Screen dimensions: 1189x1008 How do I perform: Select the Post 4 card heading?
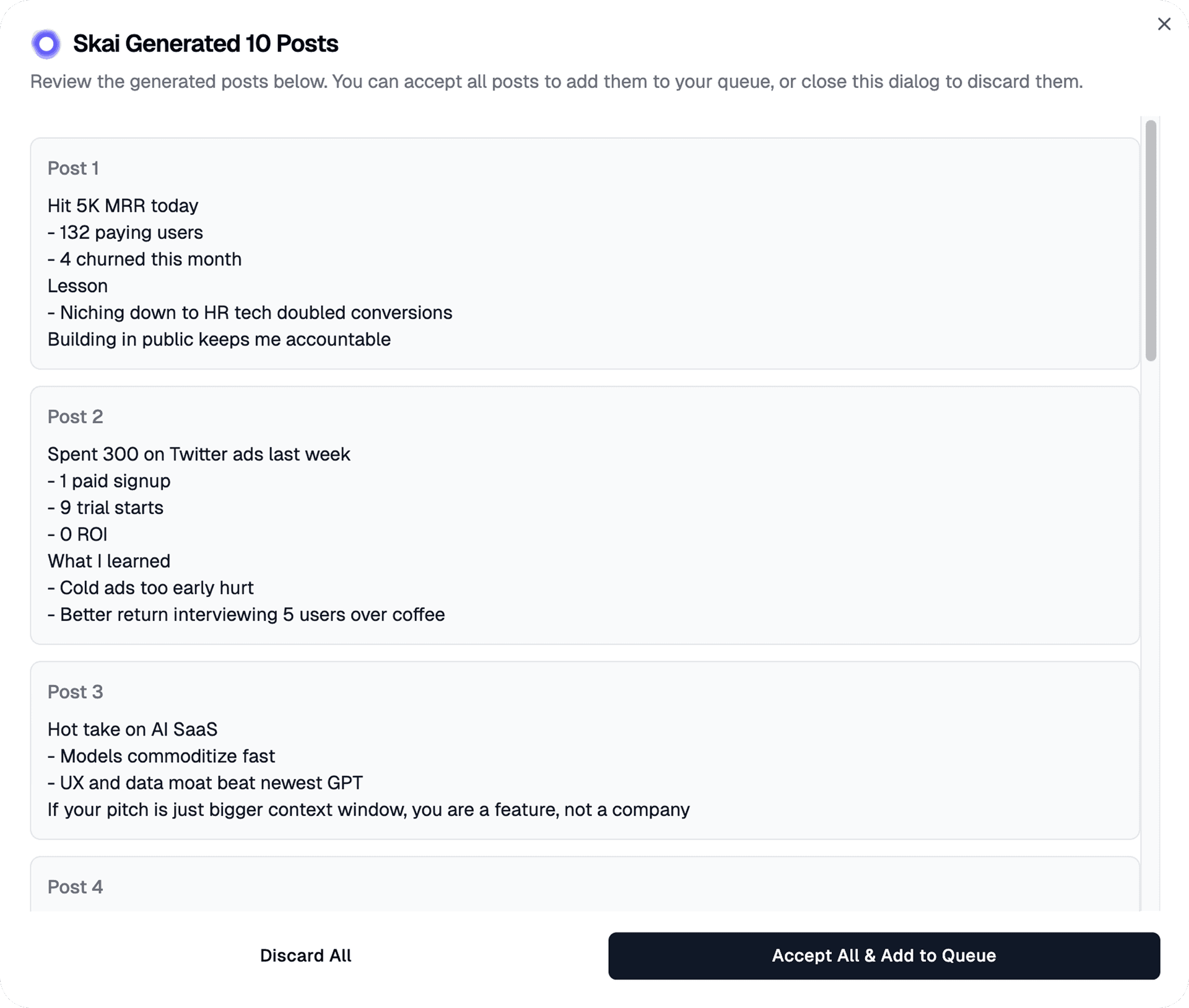(x=75, y=887)
